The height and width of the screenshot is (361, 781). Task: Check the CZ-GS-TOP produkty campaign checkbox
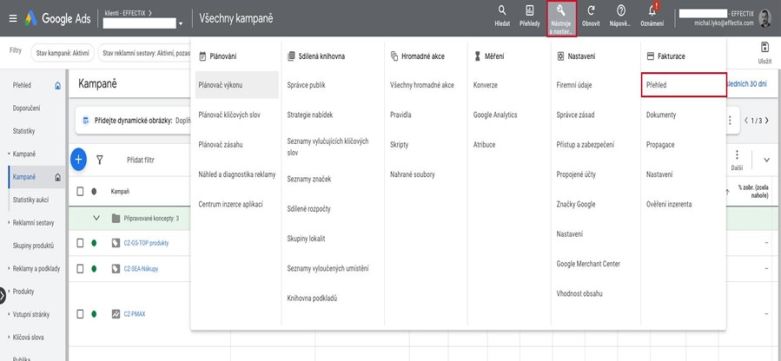click(80, 243)
